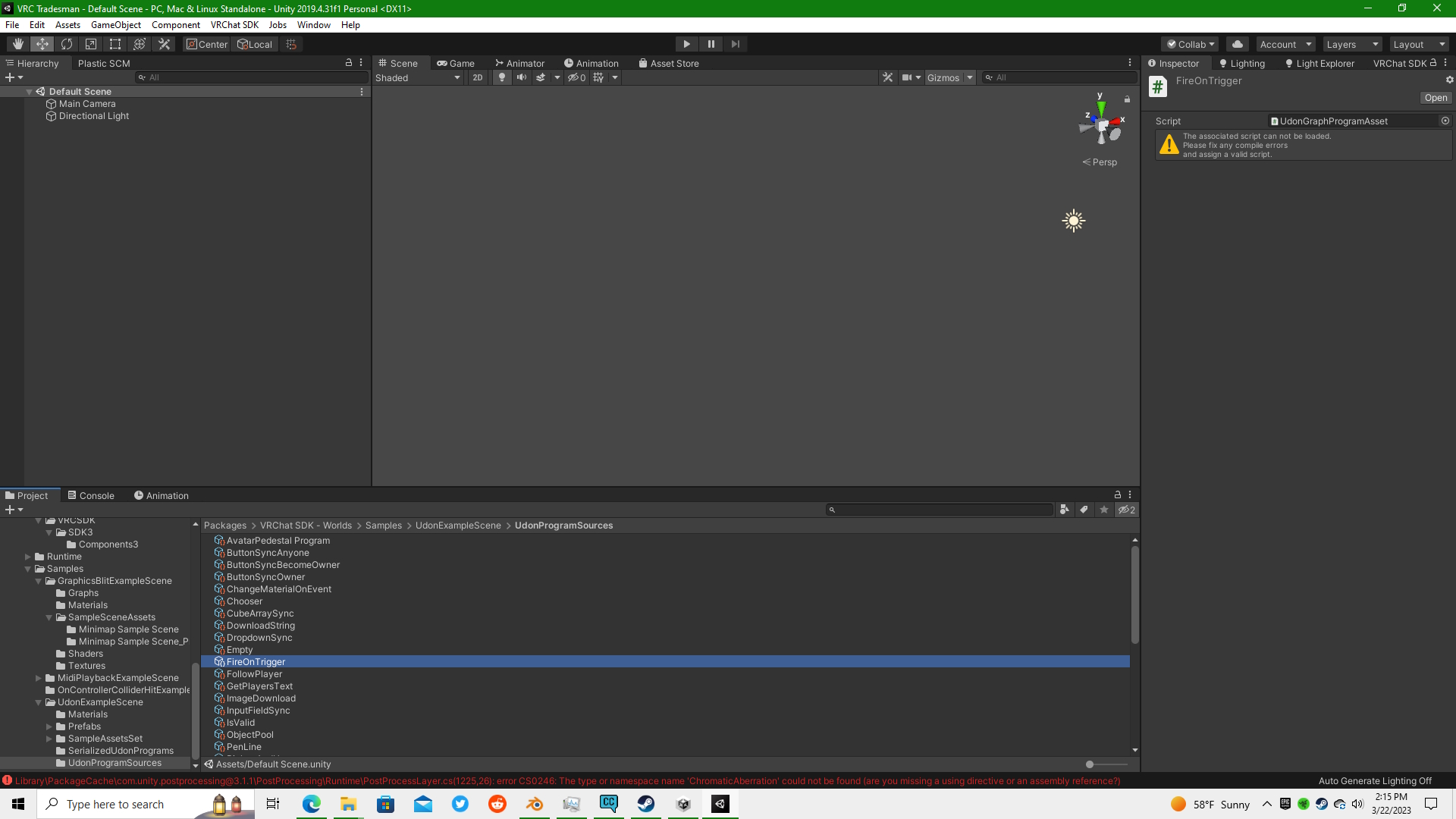Select the Hand pan tool

(17, 43)
